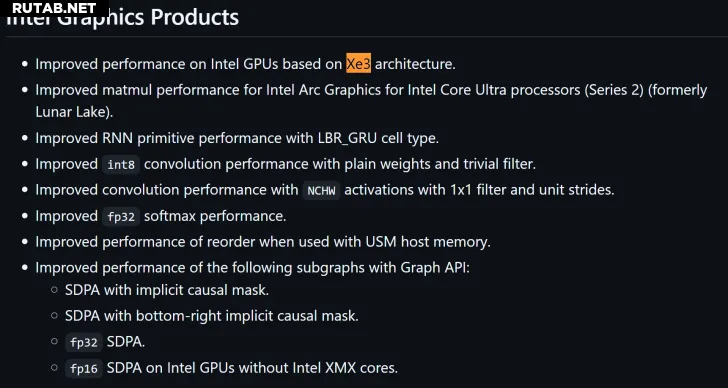This screenshot has height=388, width=728.
Task: Click the LBR_GRU cell type text
Action: [x=378, y=138]
